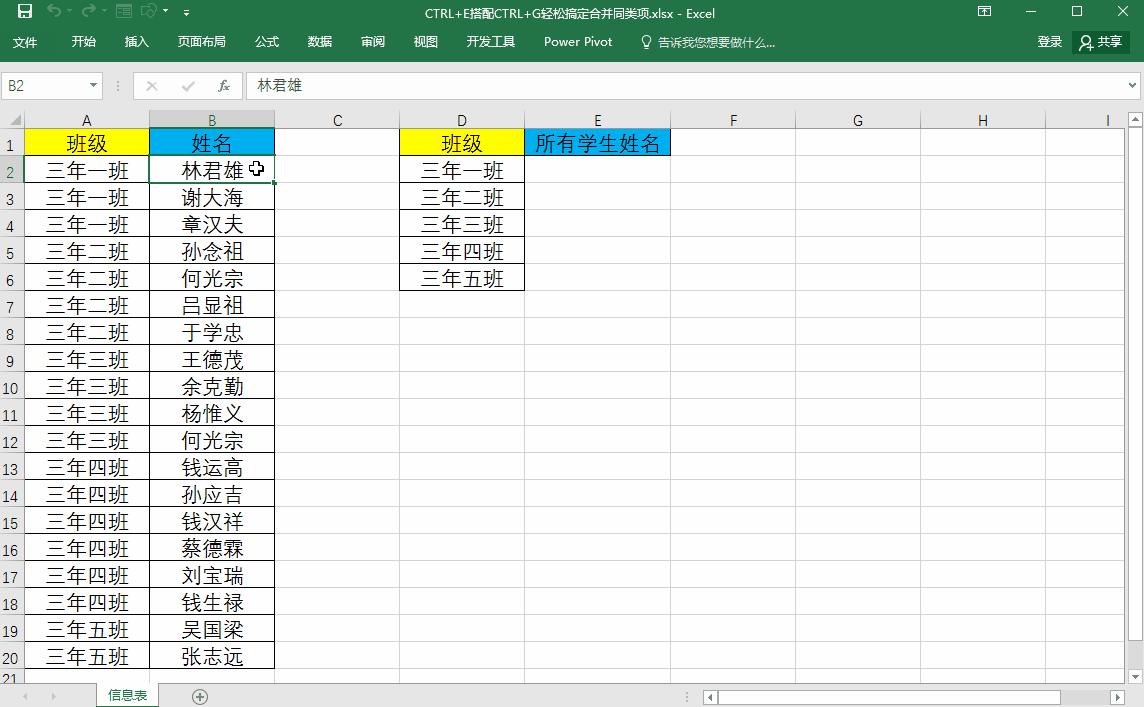Click the Insert Function (fx) icon

coord(224,85)
